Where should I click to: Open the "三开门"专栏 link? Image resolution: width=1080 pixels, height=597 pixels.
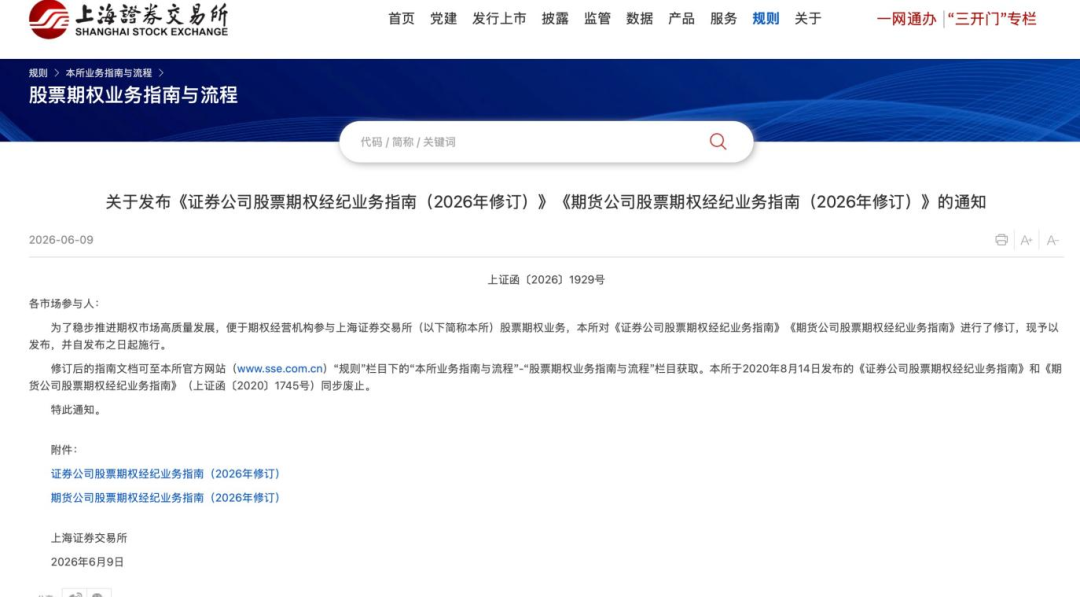[992, 19]
